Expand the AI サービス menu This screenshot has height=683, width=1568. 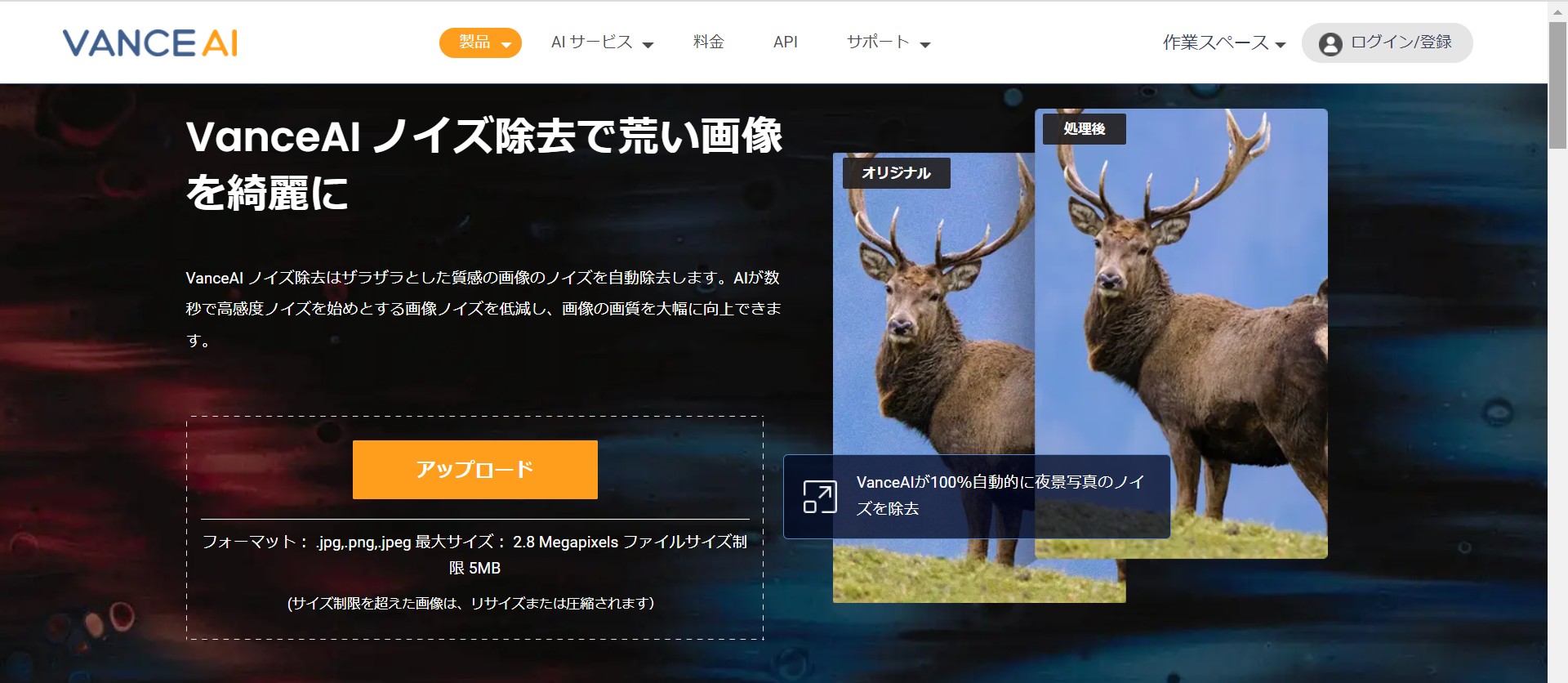(x=602, y=42)
